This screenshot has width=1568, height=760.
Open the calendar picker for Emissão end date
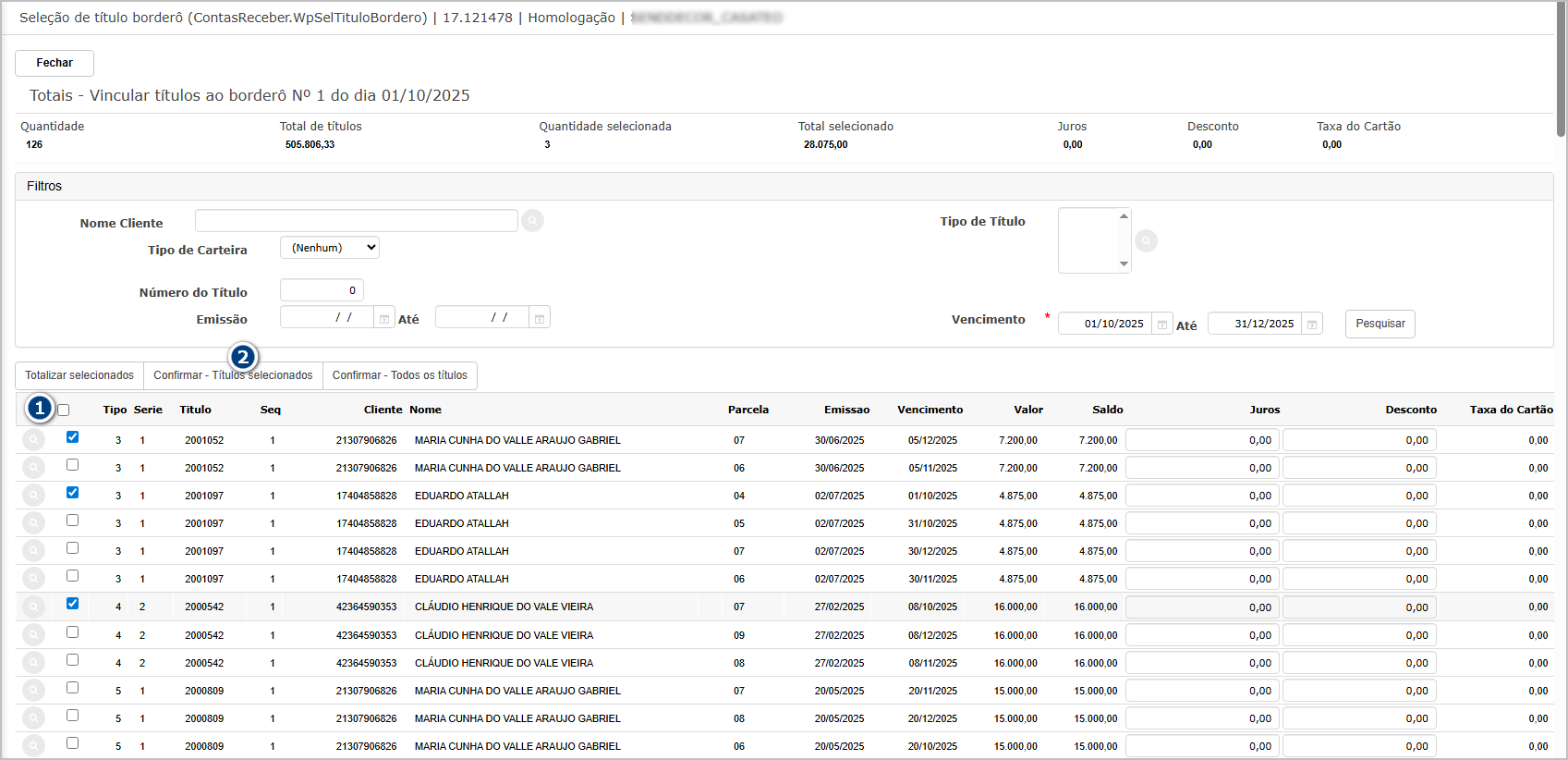540,319
